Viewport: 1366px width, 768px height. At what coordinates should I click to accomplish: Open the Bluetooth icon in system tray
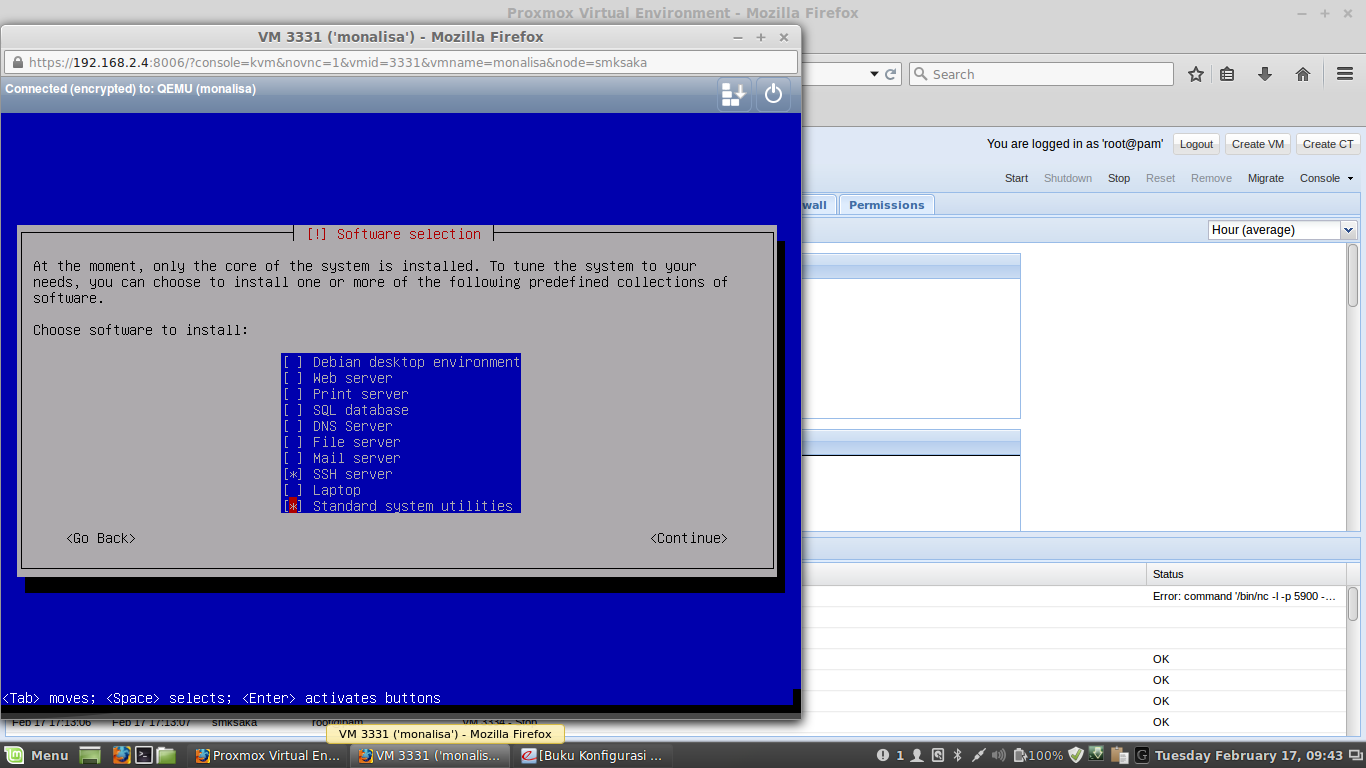point(958,755)
